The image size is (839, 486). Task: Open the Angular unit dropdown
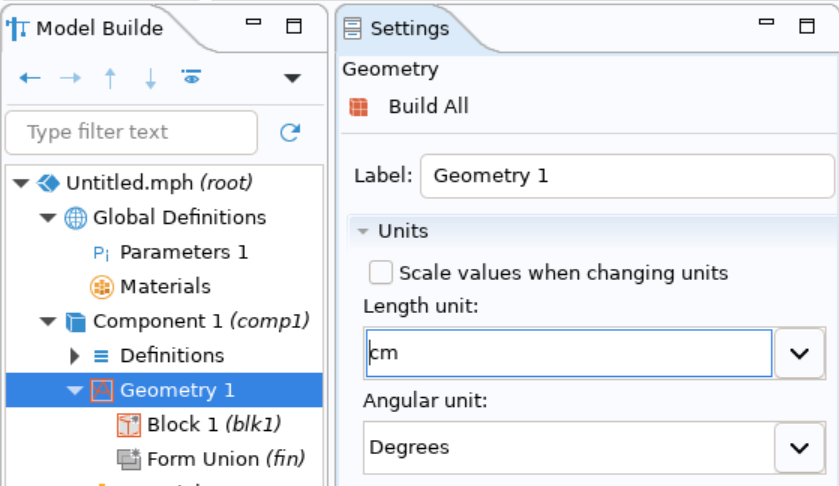799,447
